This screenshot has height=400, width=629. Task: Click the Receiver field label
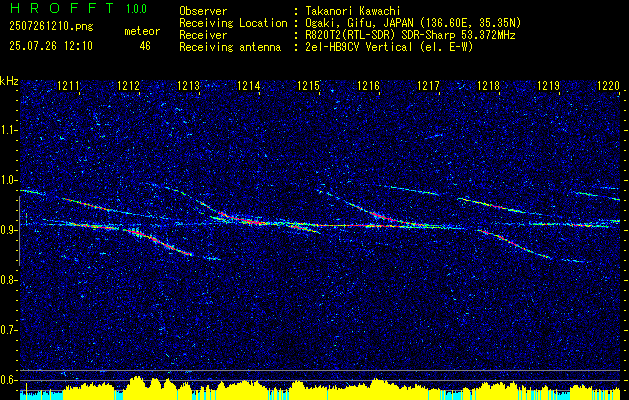coord(203,35)
